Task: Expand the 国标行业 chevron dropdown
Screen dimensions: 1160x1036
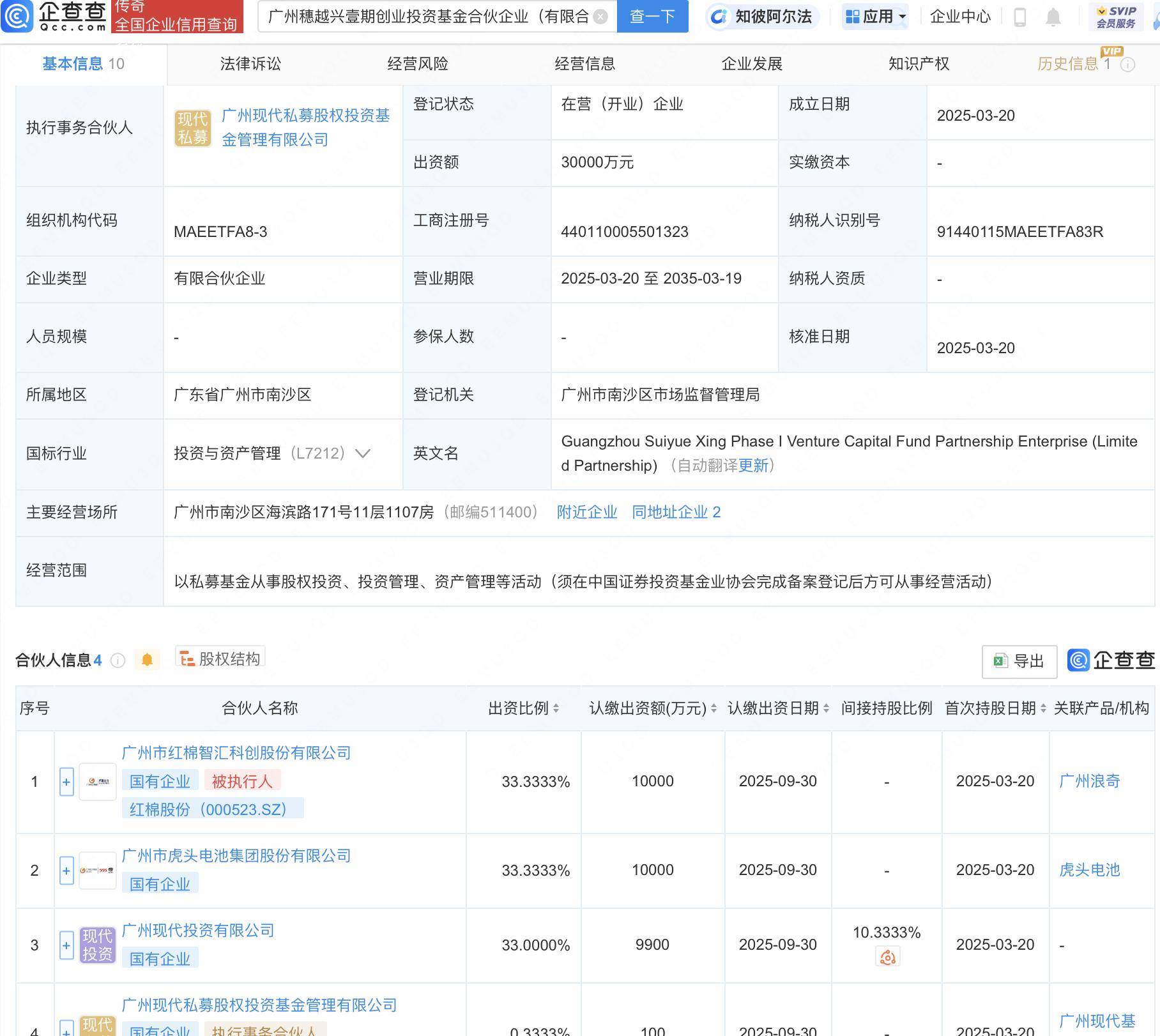Action: point(362,454)
